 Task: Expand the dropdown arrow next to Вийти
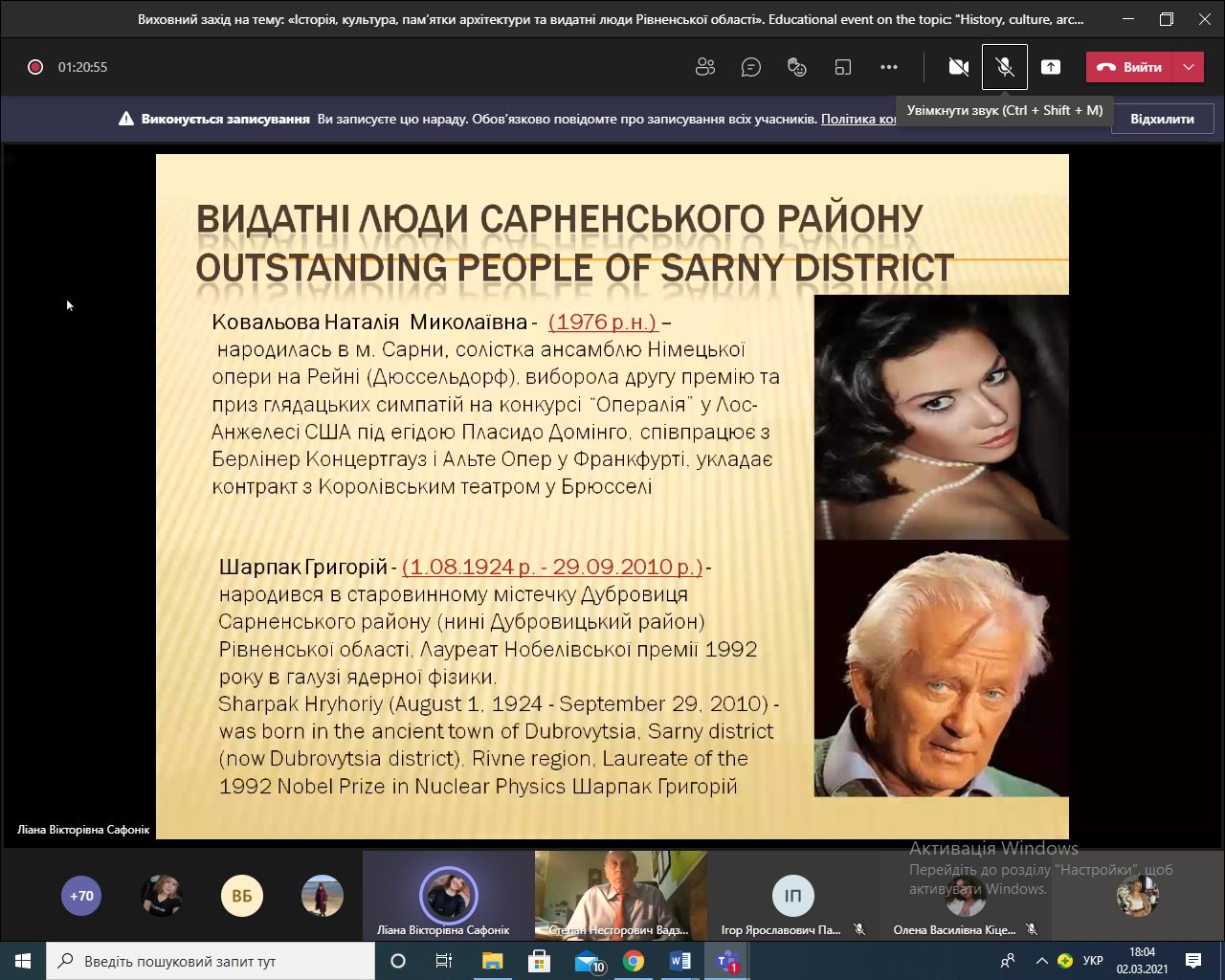tap(1189, 67)
